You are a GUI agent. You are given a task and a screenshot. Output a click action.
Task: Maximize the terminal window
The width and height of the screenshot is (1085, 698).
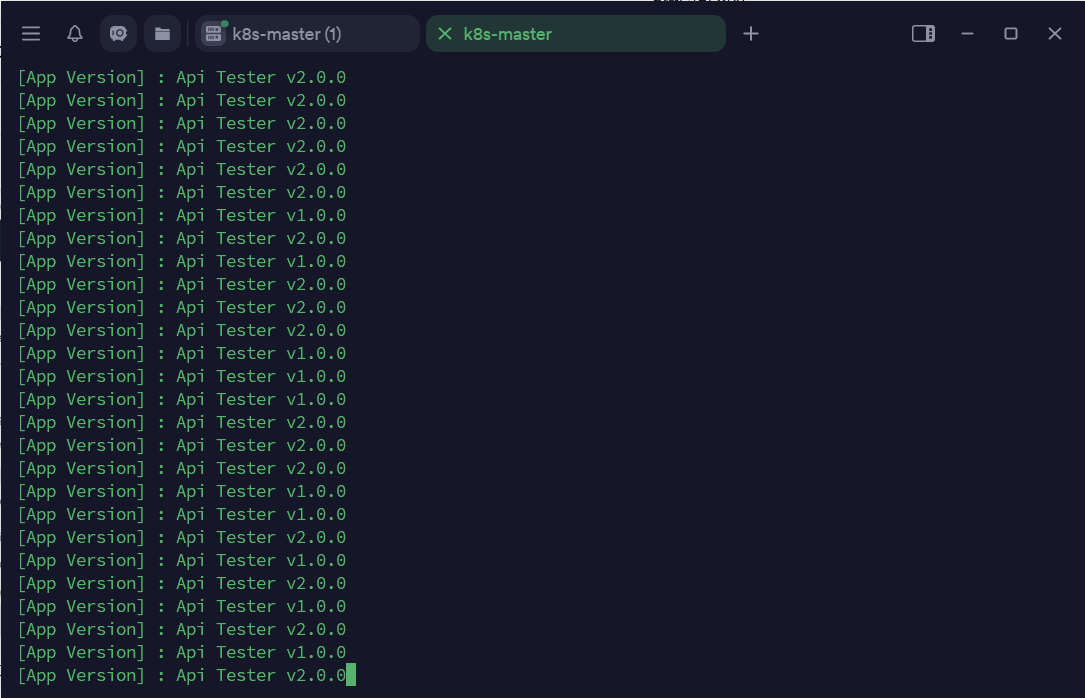1011,34
